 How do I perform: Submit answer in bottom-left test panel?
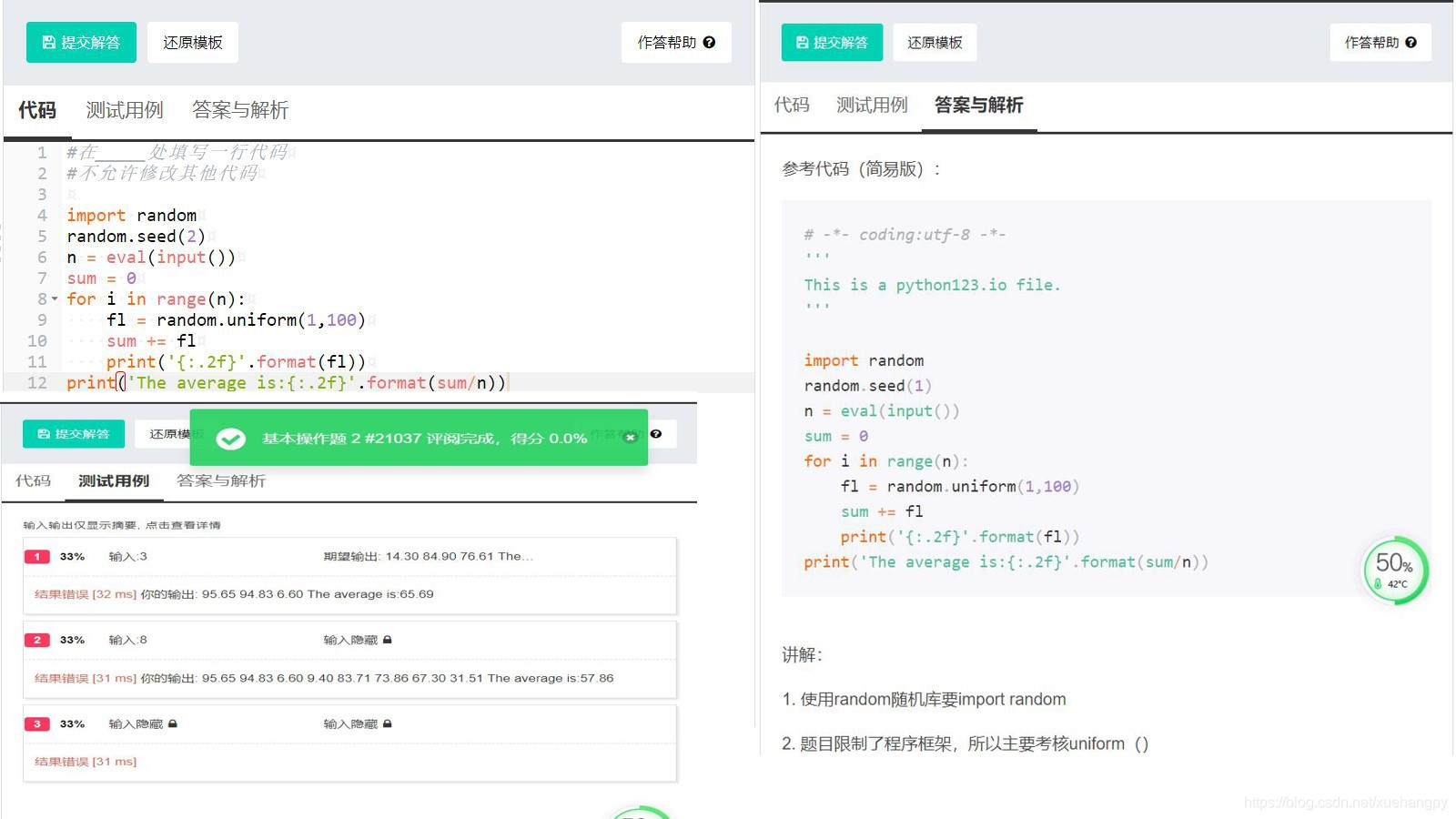pyautogui.click(x=73, y=434)
